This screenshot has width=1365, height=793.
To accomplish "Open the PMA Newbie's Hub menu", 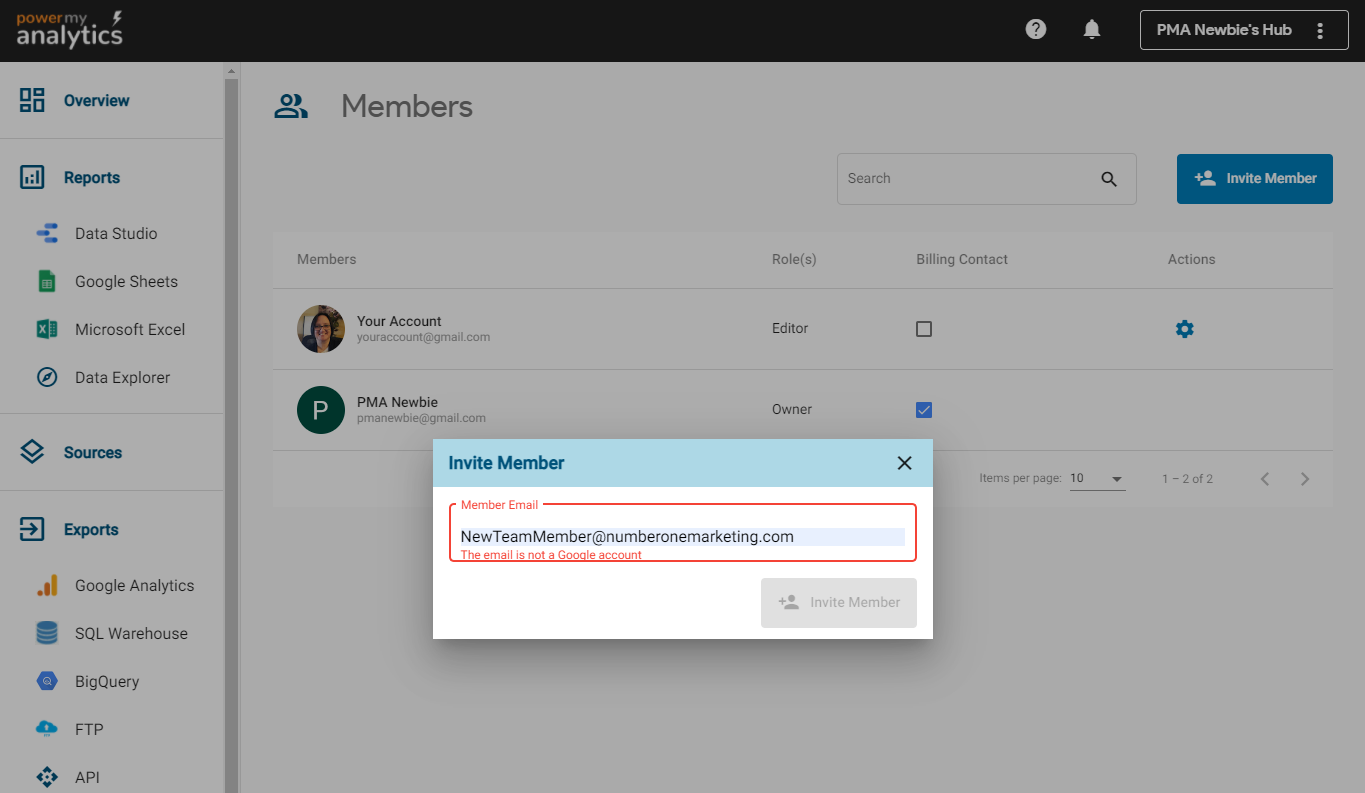I will (x=1320, y=30).
